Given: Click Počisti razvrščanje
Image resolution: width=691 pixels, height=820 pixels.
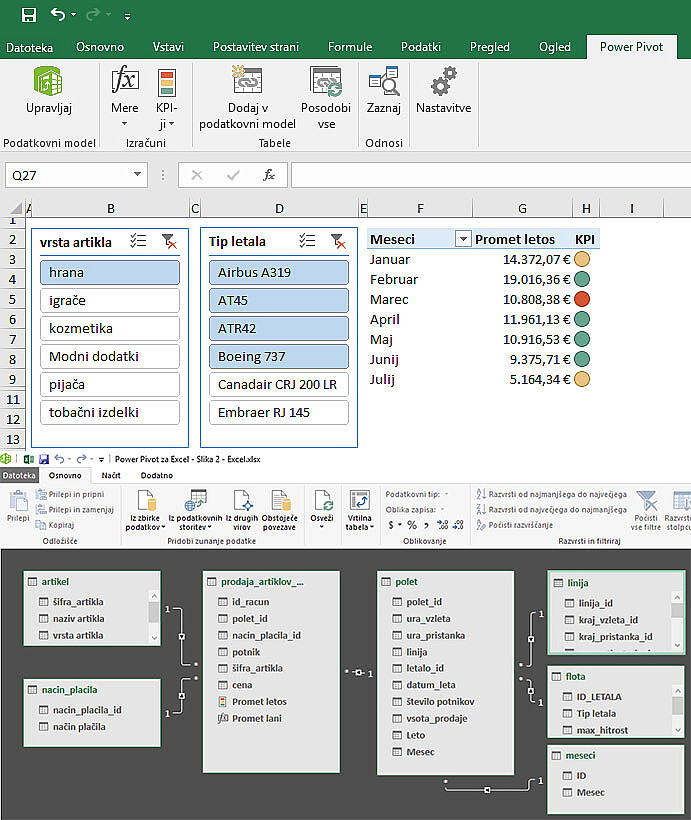Looking at the screenshot, I should point(514,525).
